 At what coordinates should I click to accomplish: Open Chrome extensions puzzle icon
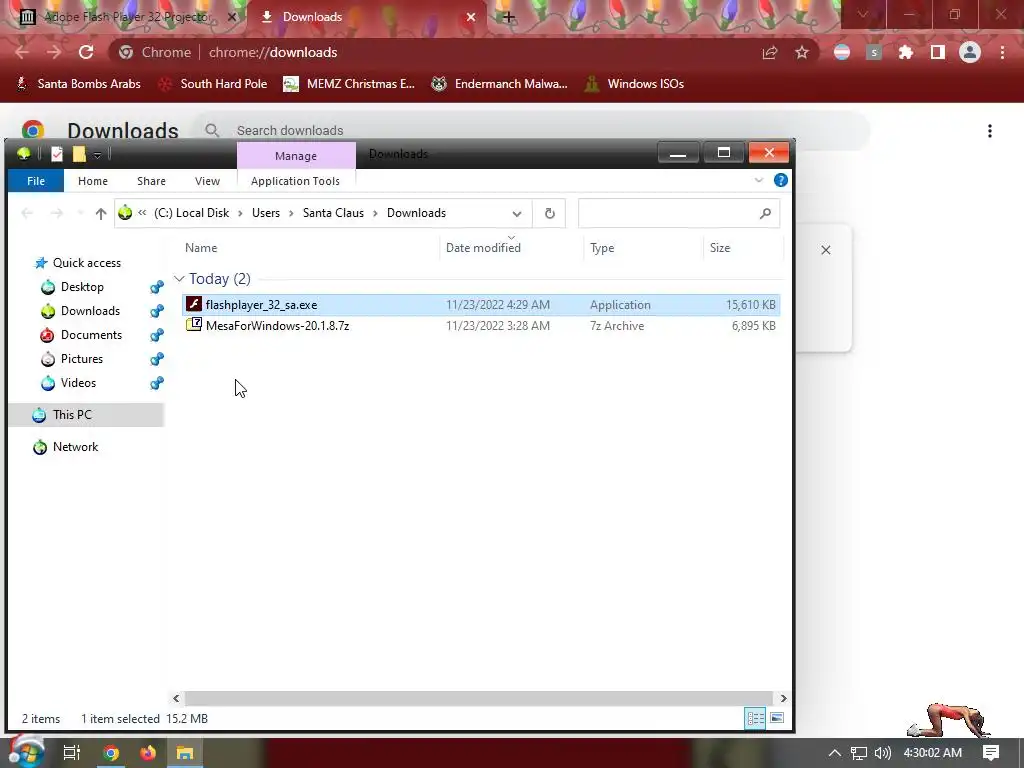pyautogui.click(x=905, y=52)
